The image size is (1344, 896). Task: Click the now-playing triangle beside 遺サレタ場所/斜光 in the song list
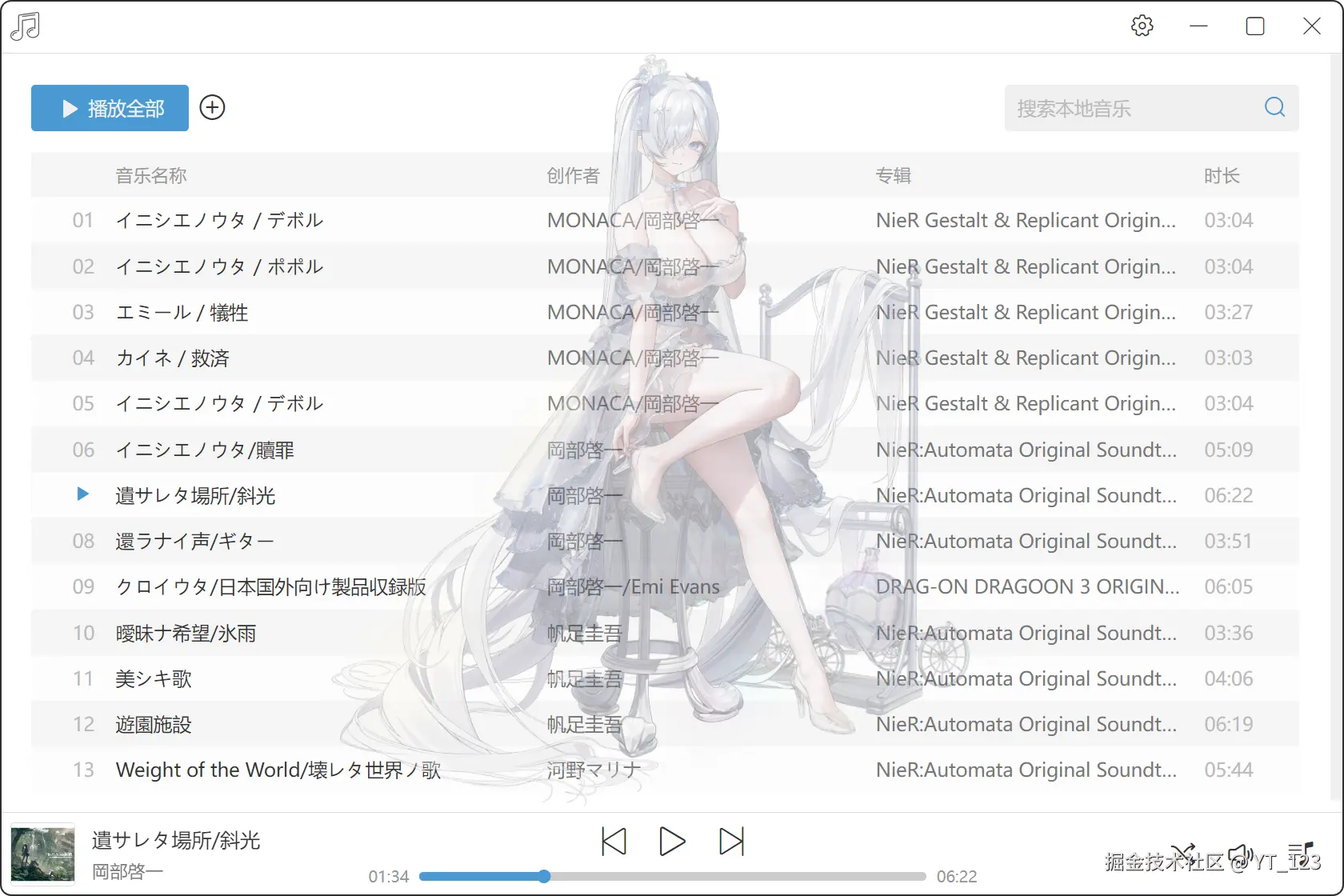[x=82, y=494]
